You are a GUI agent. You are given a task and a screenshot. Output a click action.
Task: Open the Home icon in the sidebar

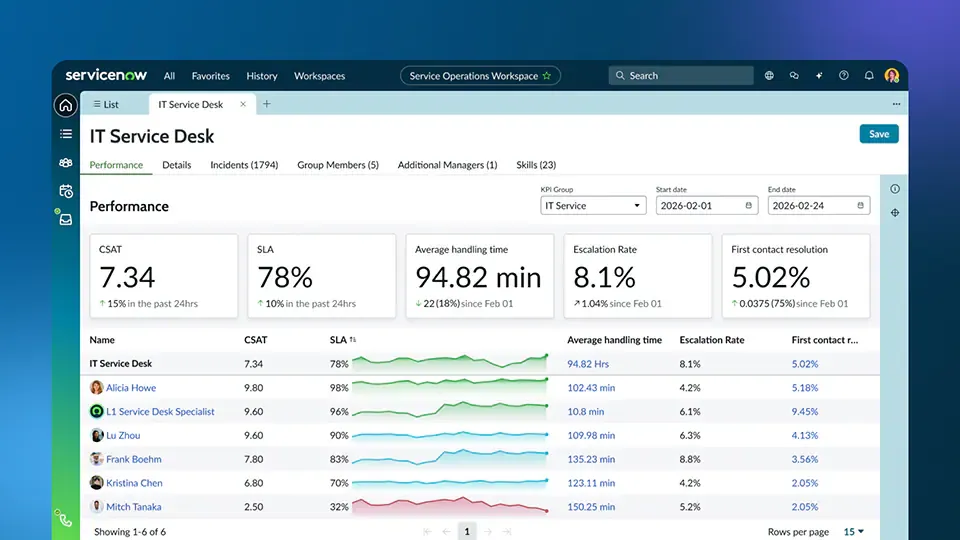[x=66, y=105]
